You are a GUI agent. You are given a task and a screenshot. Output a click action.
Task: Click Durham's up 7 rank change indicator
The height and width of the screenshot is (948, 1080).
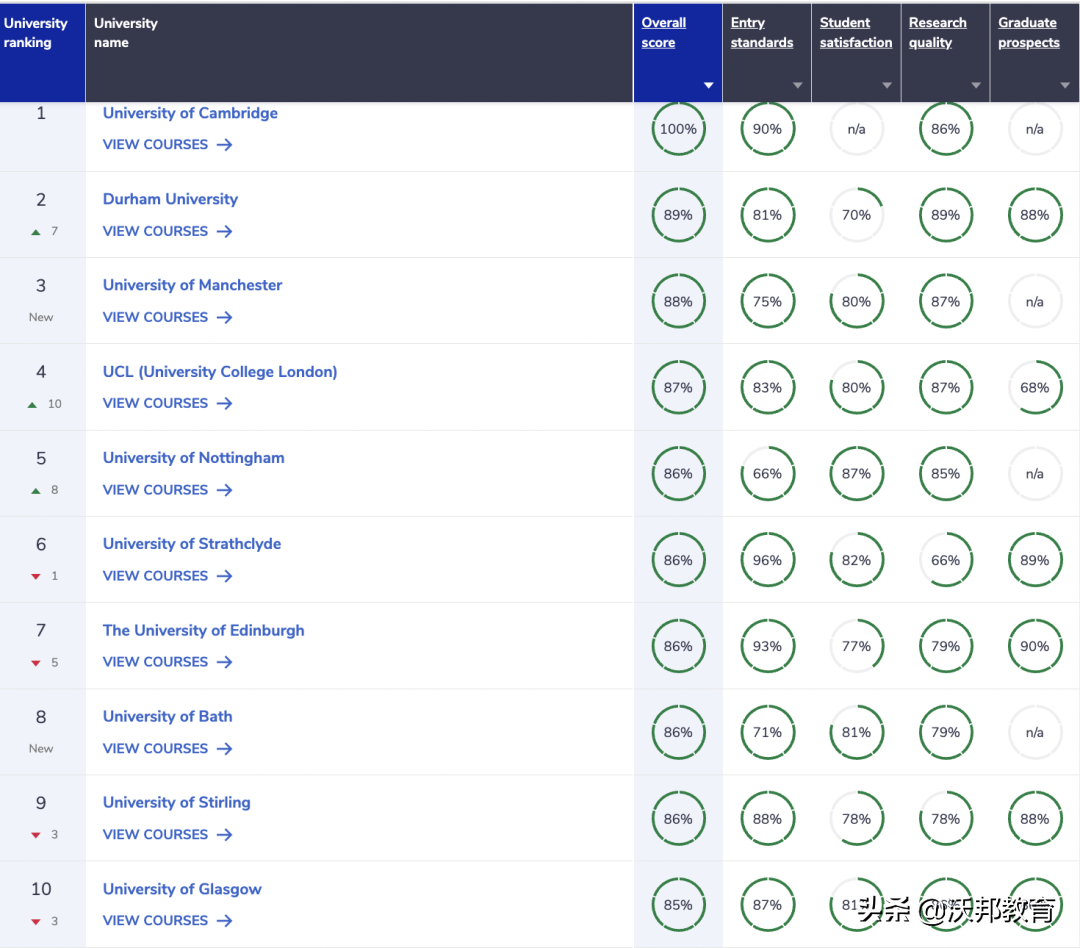(44, 231)
